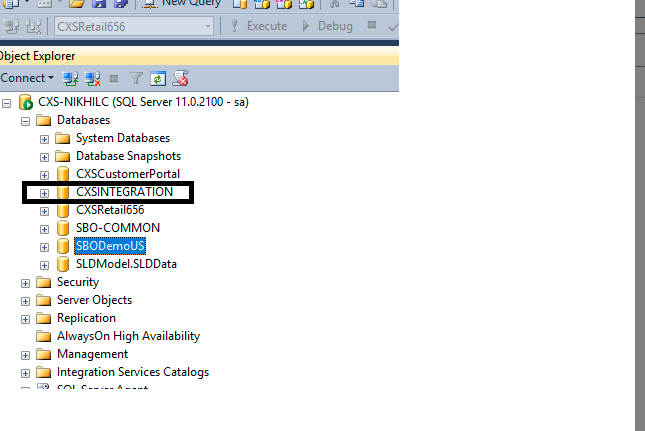Click the AlwaysOn High Availability folder icon
The height and width of the screenshot is (431, 645).
point(43,336)
